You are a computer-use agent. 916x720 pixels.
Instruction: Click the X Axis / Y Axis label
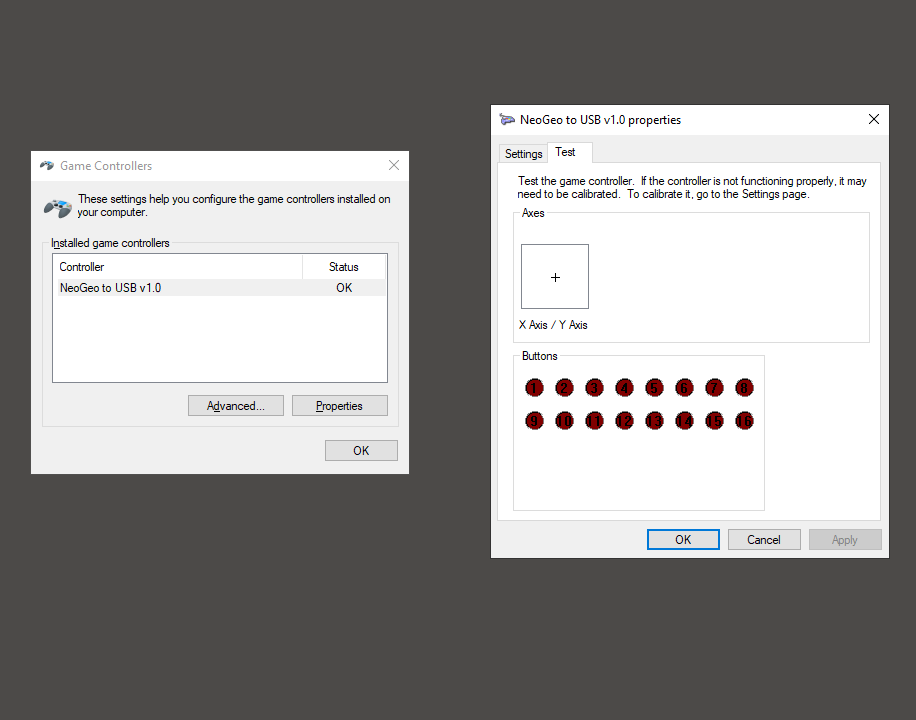pos(553,325)
